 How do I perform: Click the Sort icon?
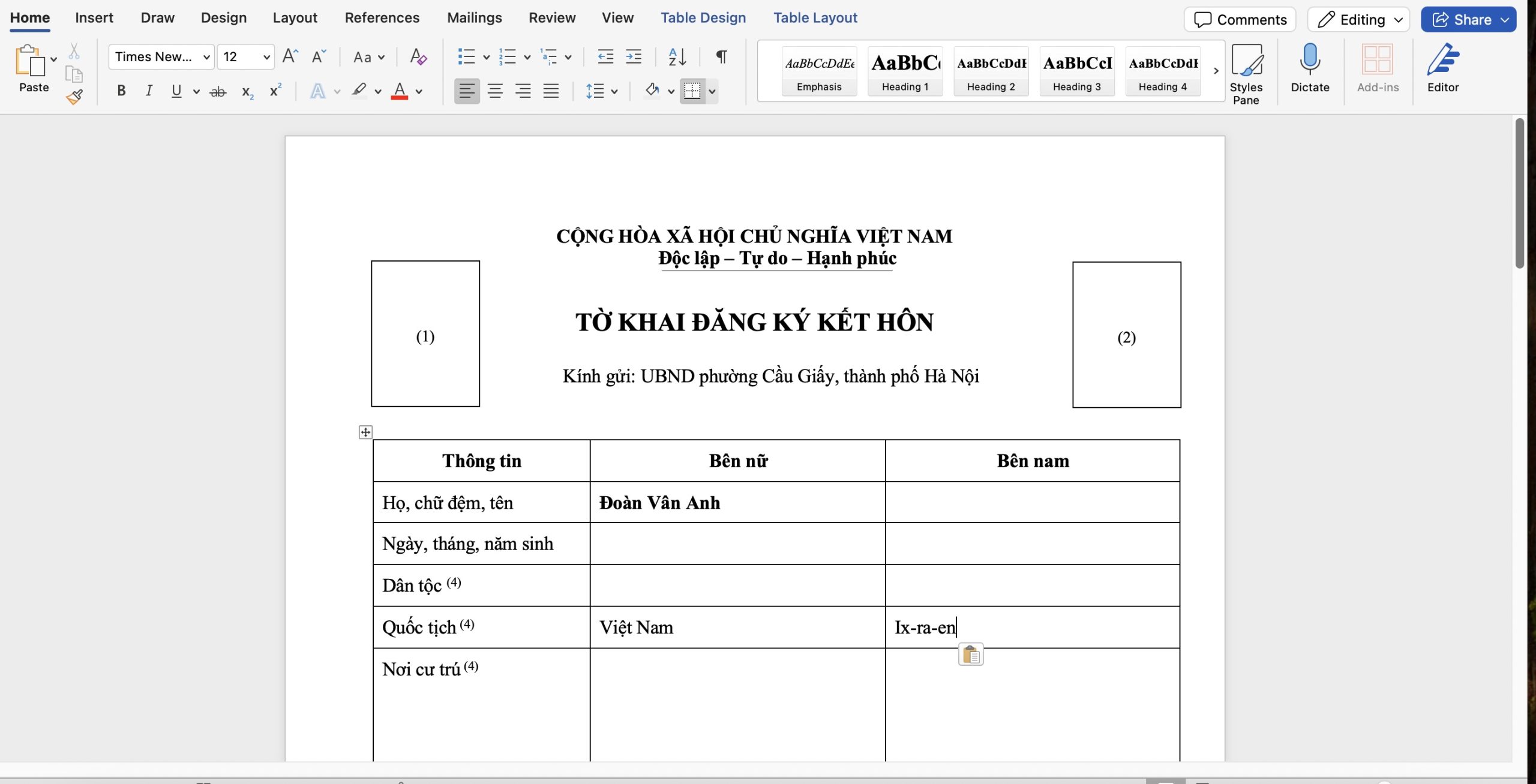click(677, 56)
